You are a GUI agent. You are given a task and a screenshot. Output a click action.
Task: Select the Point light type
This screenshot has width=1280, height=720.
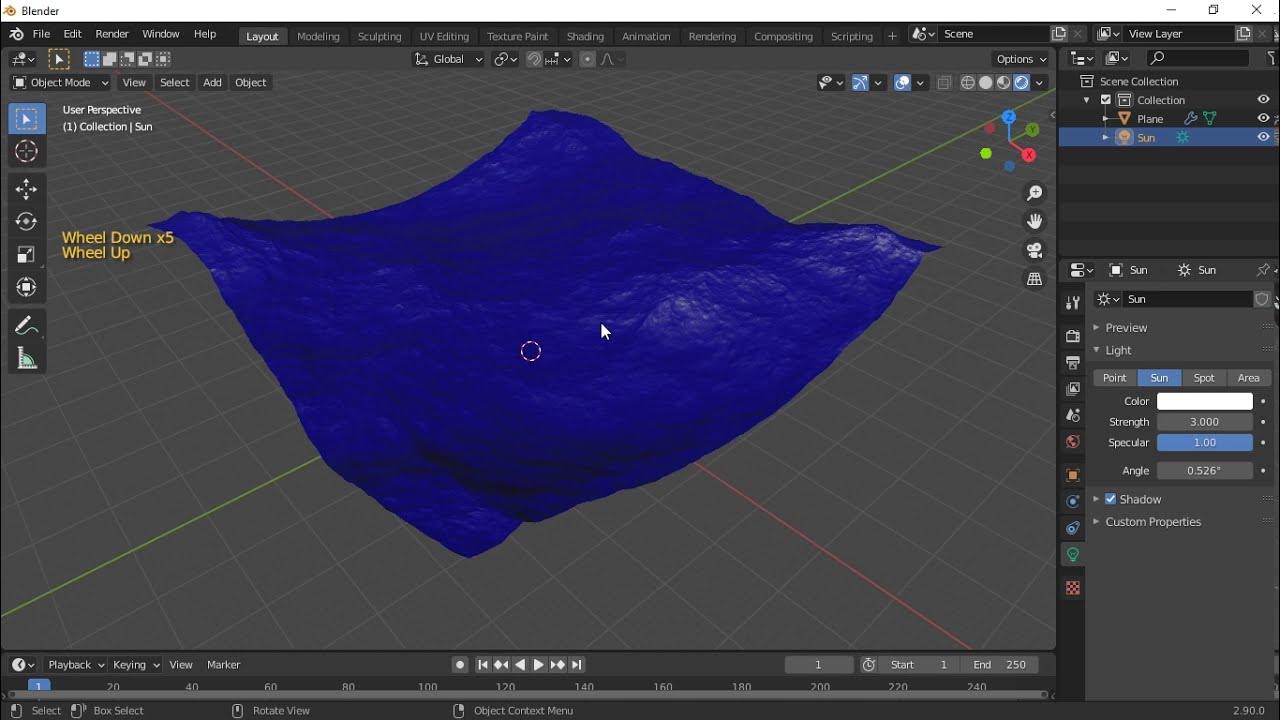point(1115,378)
